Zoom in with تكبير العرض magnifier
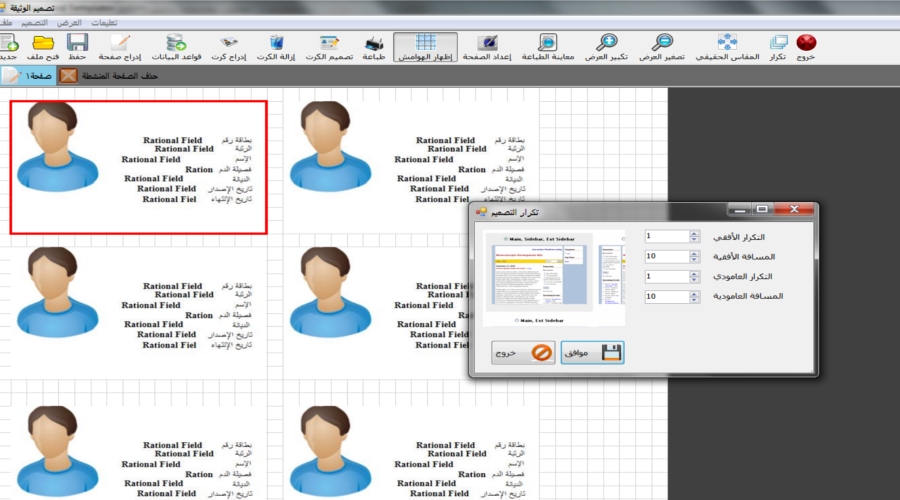The height and width of the screenshot is (500, 900). [606, 42]
